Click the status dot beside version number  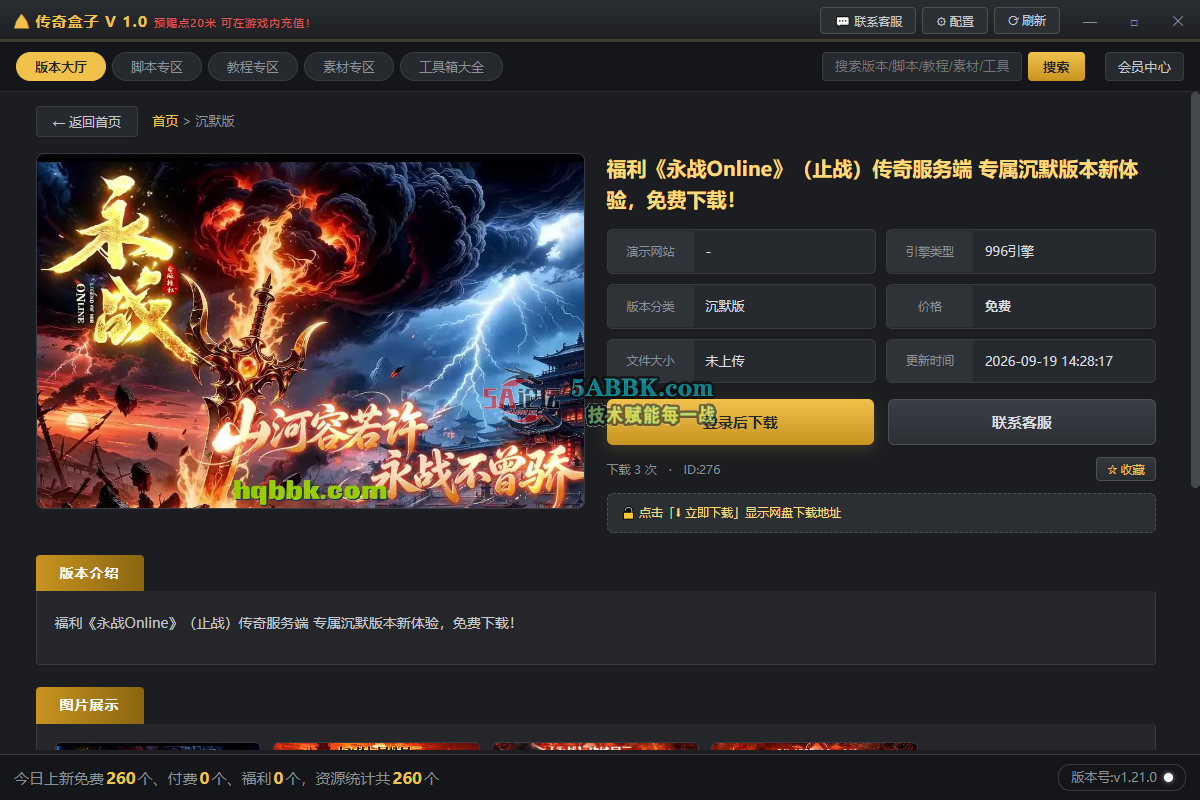point(1168,777)
